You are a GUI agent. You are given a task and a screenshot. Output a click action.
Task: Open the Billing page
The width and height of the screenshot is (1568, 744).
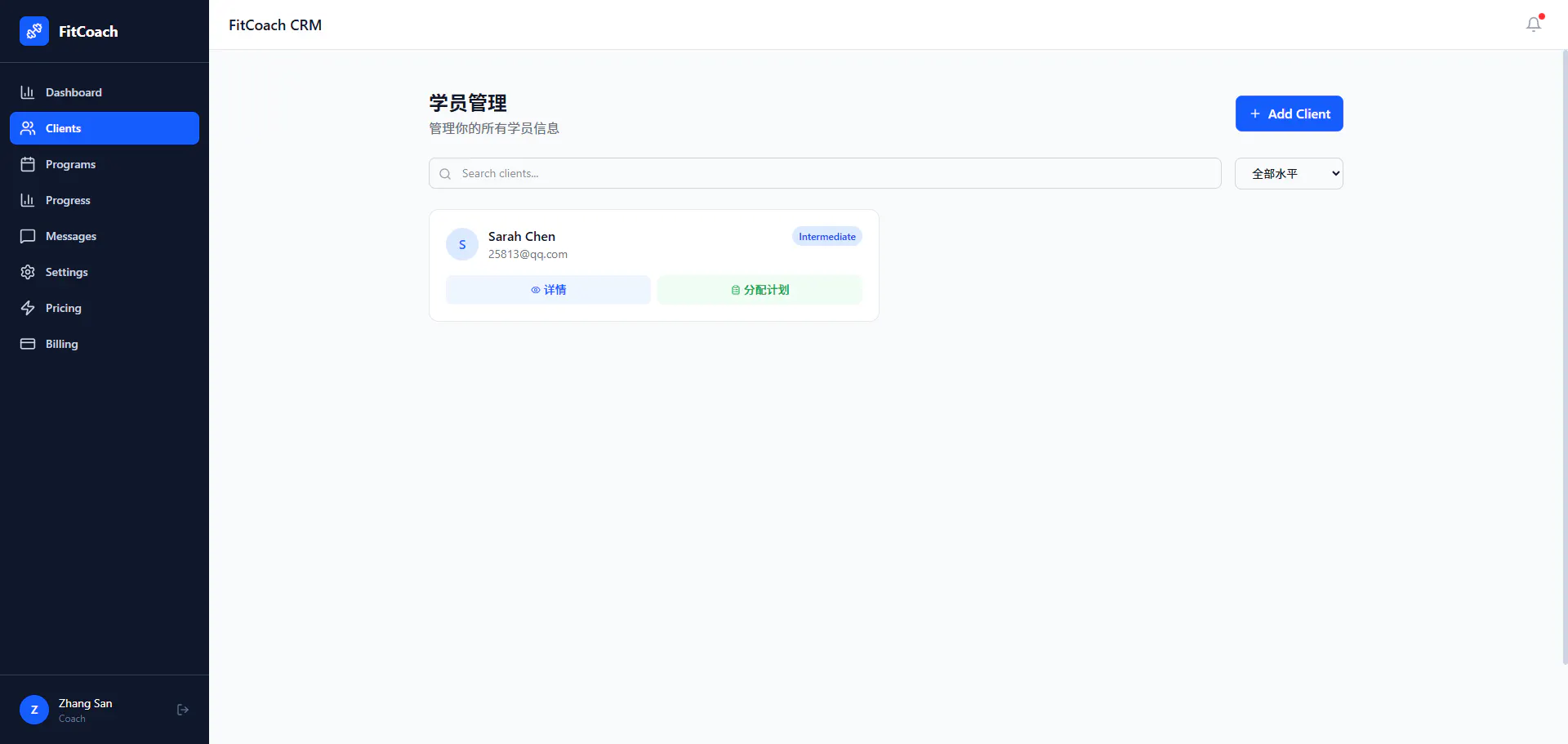coord(105,344)
